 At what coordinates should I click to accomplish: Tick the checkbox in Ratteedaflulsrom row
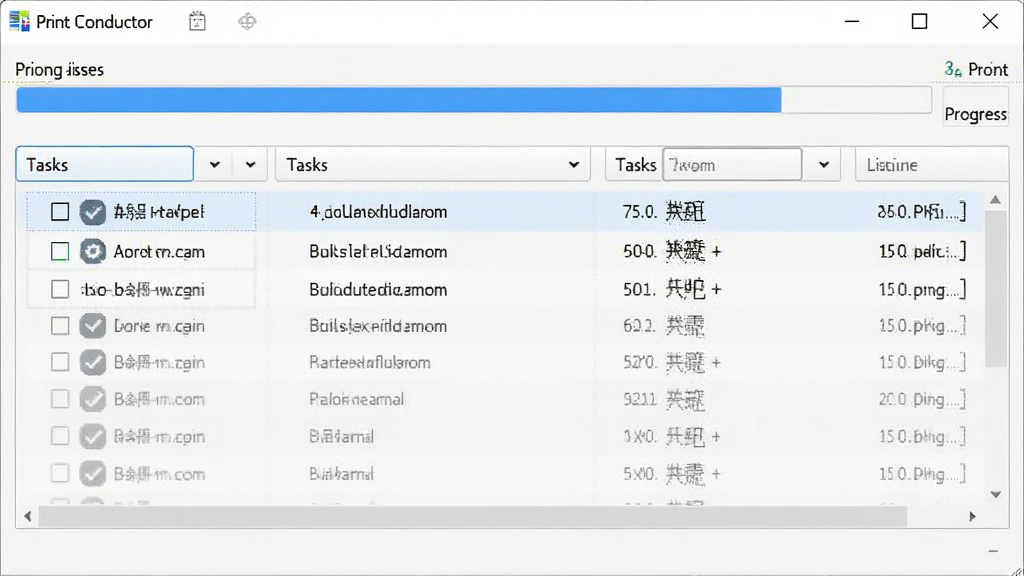pyautogui.click(x=60, y=362)
